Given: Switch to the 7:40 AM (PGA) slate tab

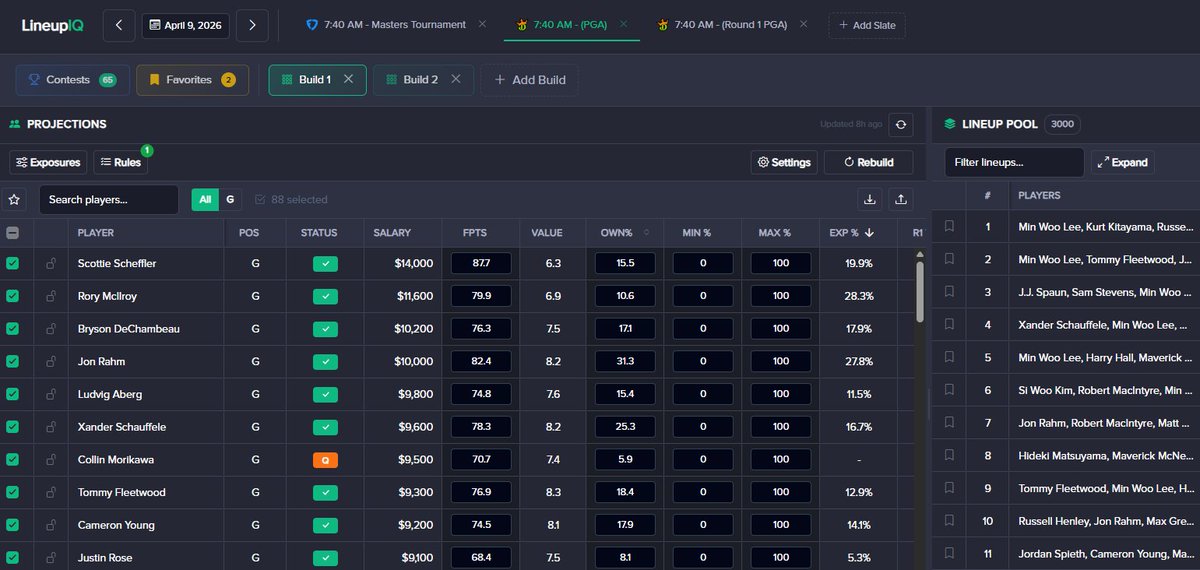Looking at the screenshot, I should point(563,24).
